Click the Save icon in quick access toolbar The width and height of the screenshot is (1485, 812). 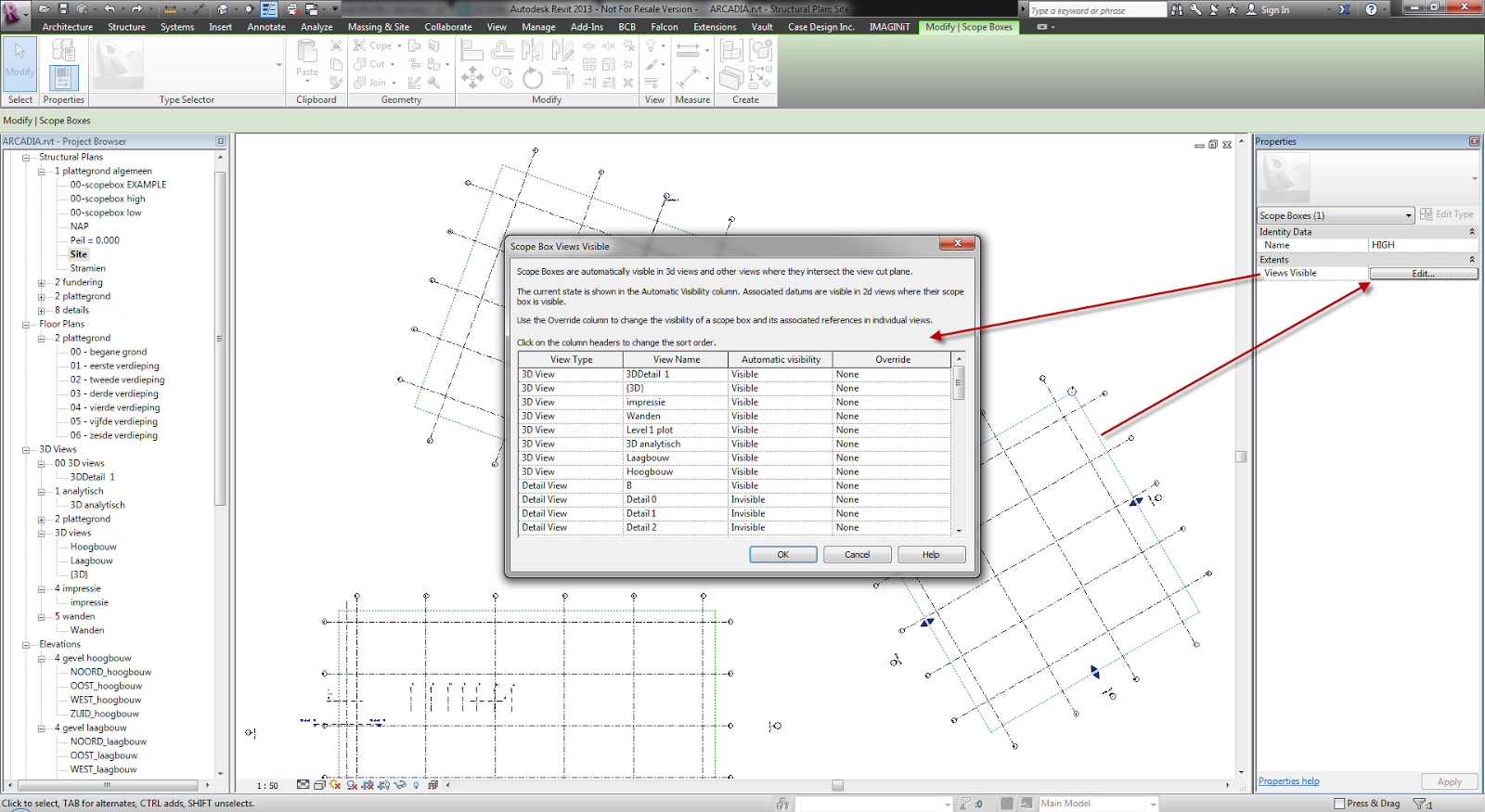click(64, 9)
